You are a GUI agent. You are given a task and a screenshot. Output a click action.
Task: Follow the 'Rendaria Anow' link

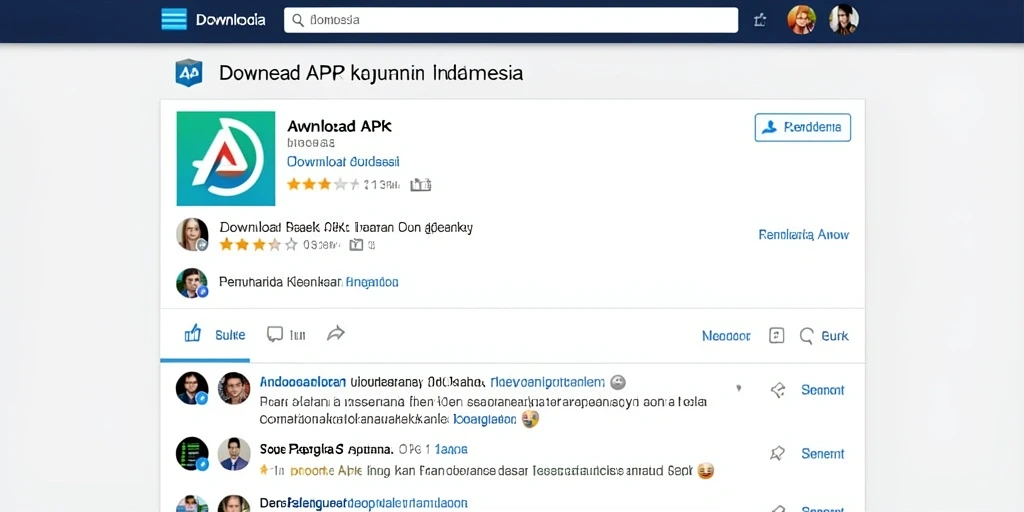[803, 234]
